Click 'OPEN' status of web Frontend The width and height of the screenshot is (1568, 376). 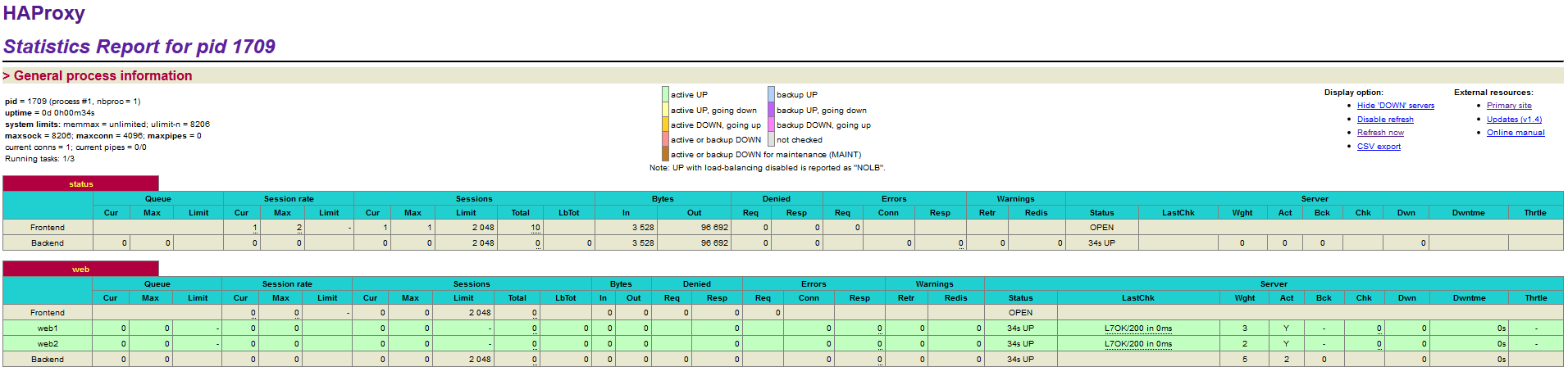coord(1020,313)
